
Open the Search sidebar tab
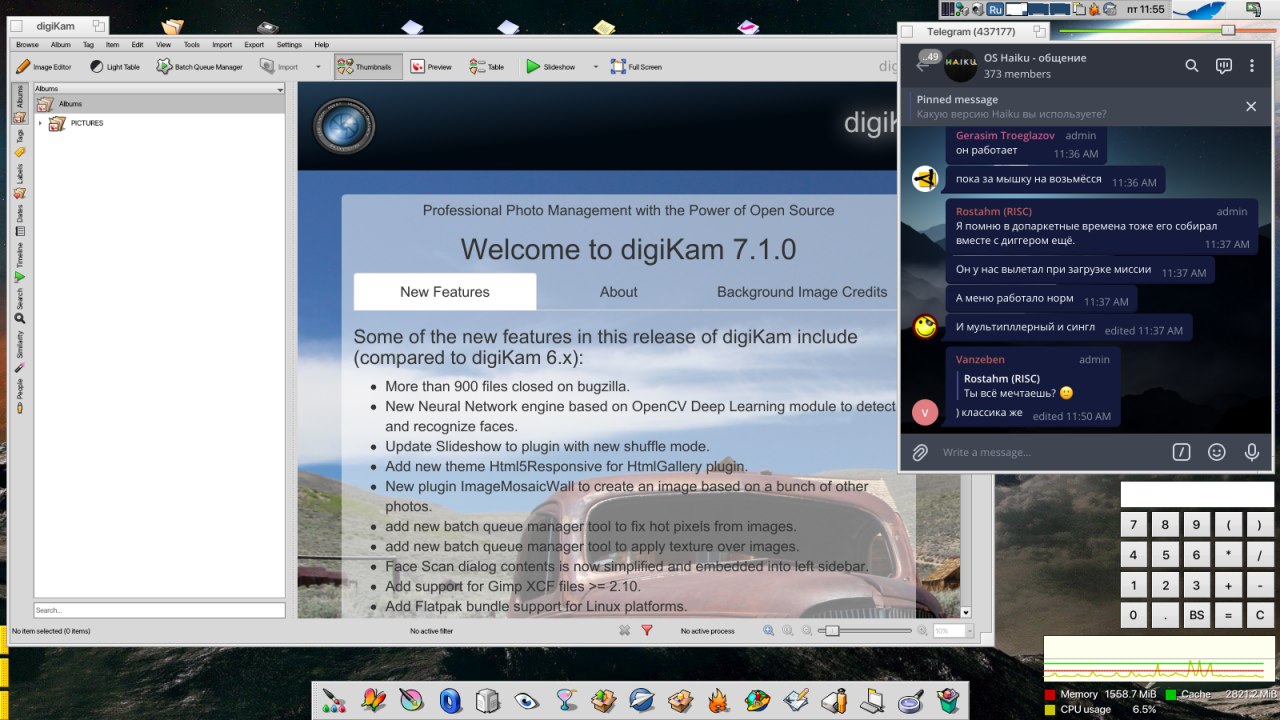[x=19, y=305]
